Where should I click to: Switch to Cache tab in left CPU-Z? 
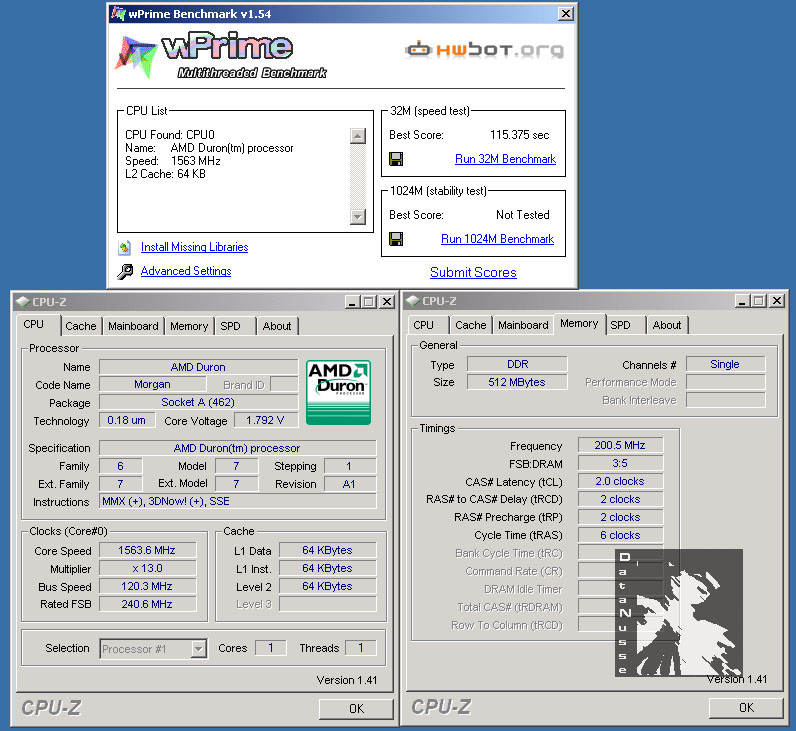(81, 326)
